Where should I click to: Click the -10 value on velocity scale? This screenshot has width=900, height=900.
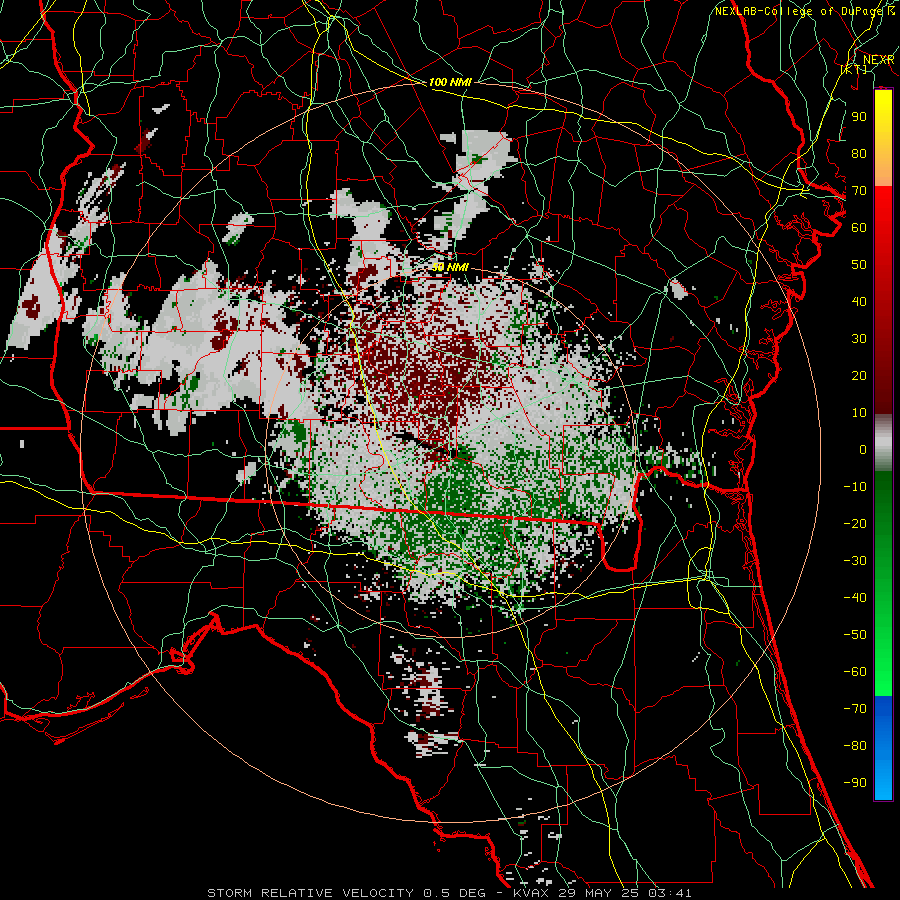[855, 487]
